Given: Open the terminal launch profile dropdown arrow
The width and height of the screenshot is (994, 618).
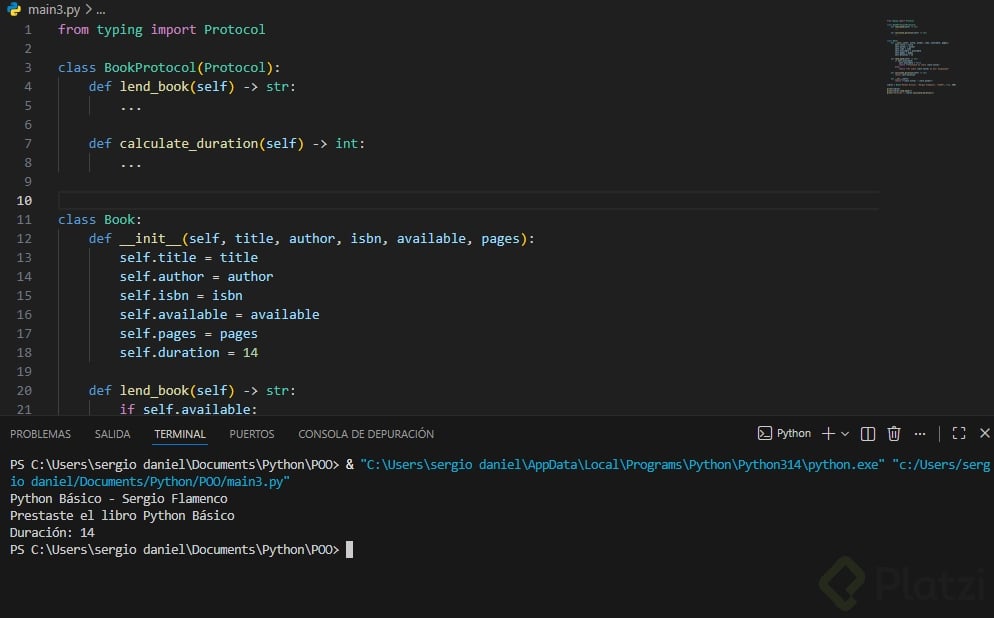Looking at the screenshot, I should pyautogui.click(x=845, y=434).
